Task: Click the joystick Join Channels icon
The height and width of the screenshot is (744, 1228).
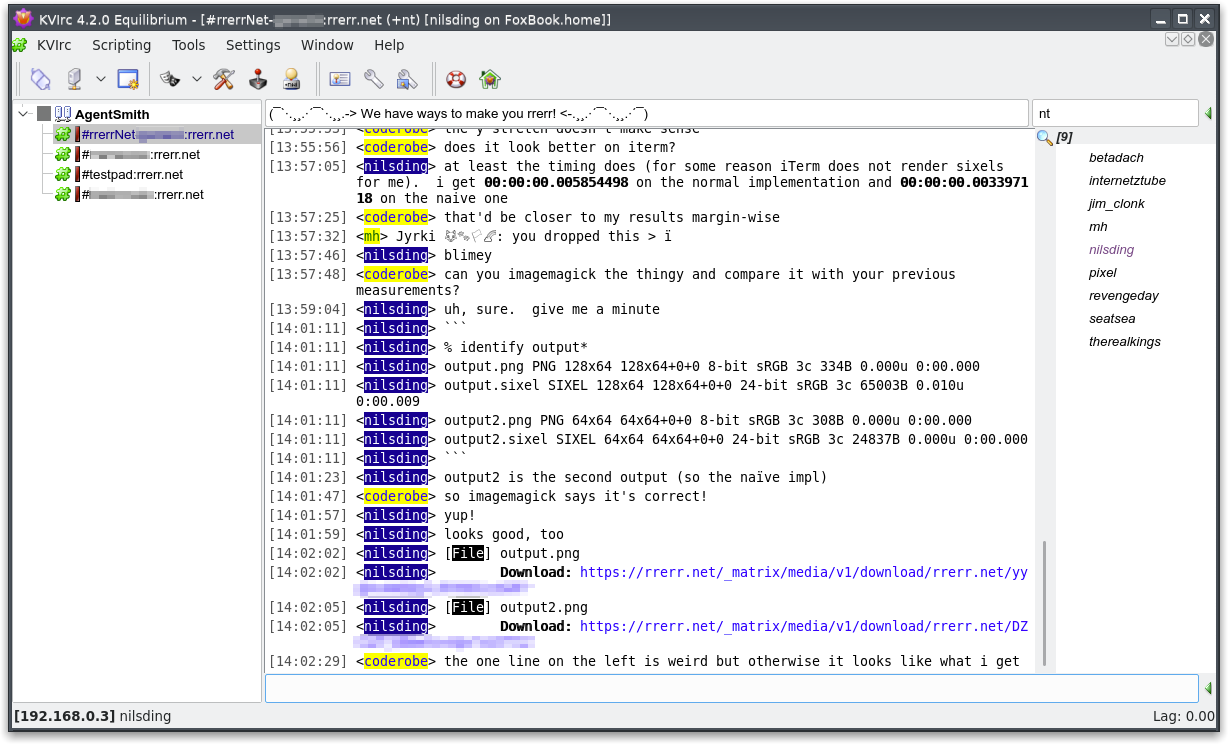Action: coord(258,79)
